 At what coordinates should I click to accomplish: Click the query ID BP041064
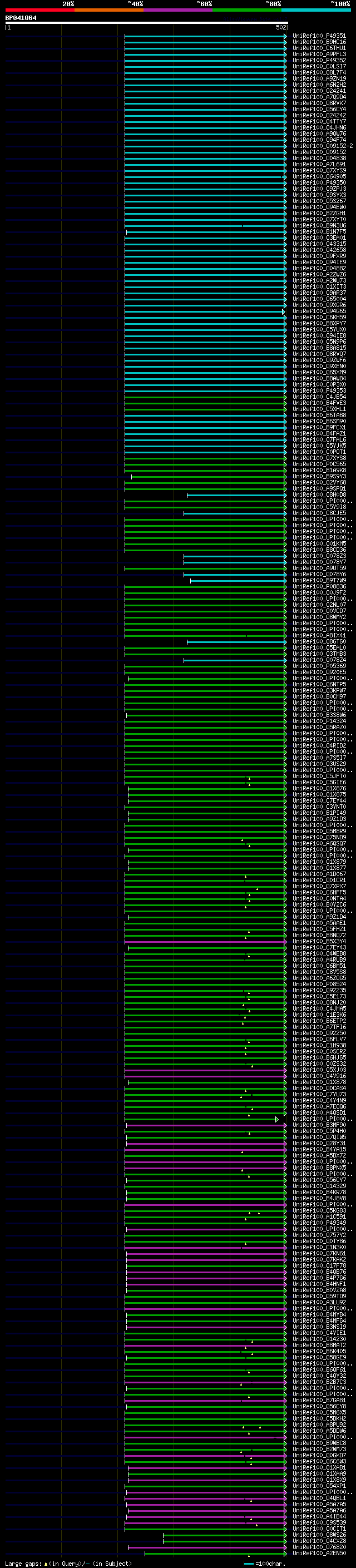point(21,18)
